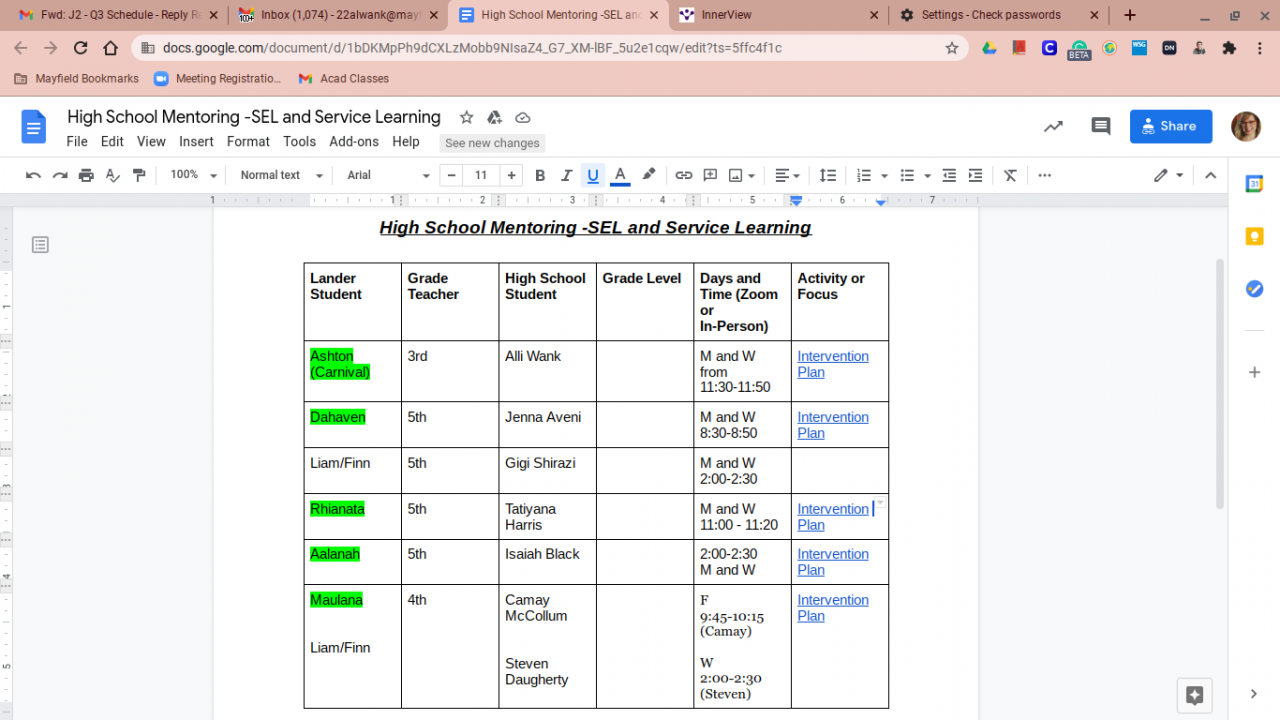
Task: Click Clear formatting icon
Action: pos(1010,175)
